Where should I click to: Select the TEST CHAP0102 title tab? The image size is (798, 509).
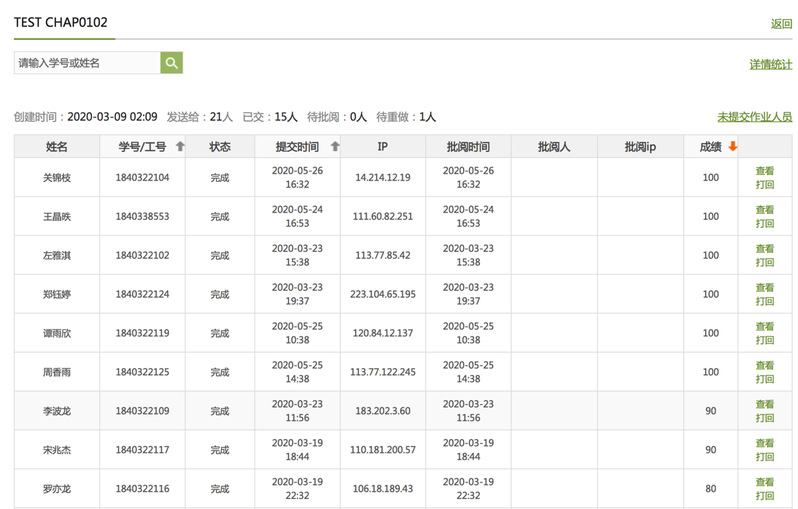tap(61, 22)
